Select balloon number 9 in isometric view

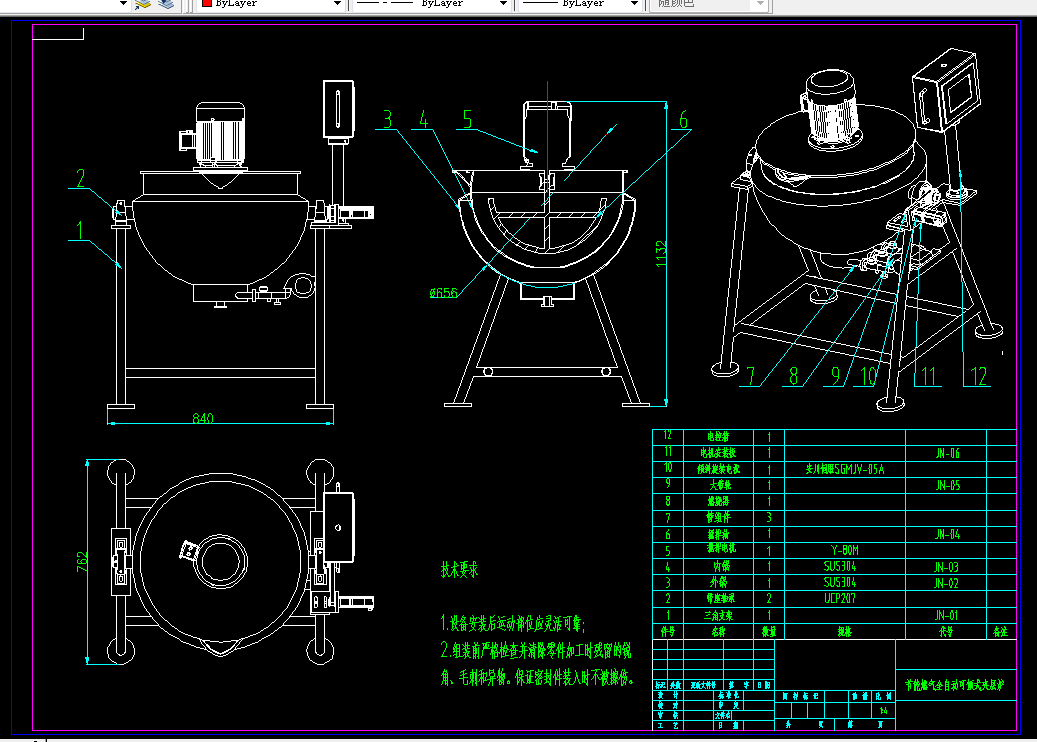coord(836,376)
